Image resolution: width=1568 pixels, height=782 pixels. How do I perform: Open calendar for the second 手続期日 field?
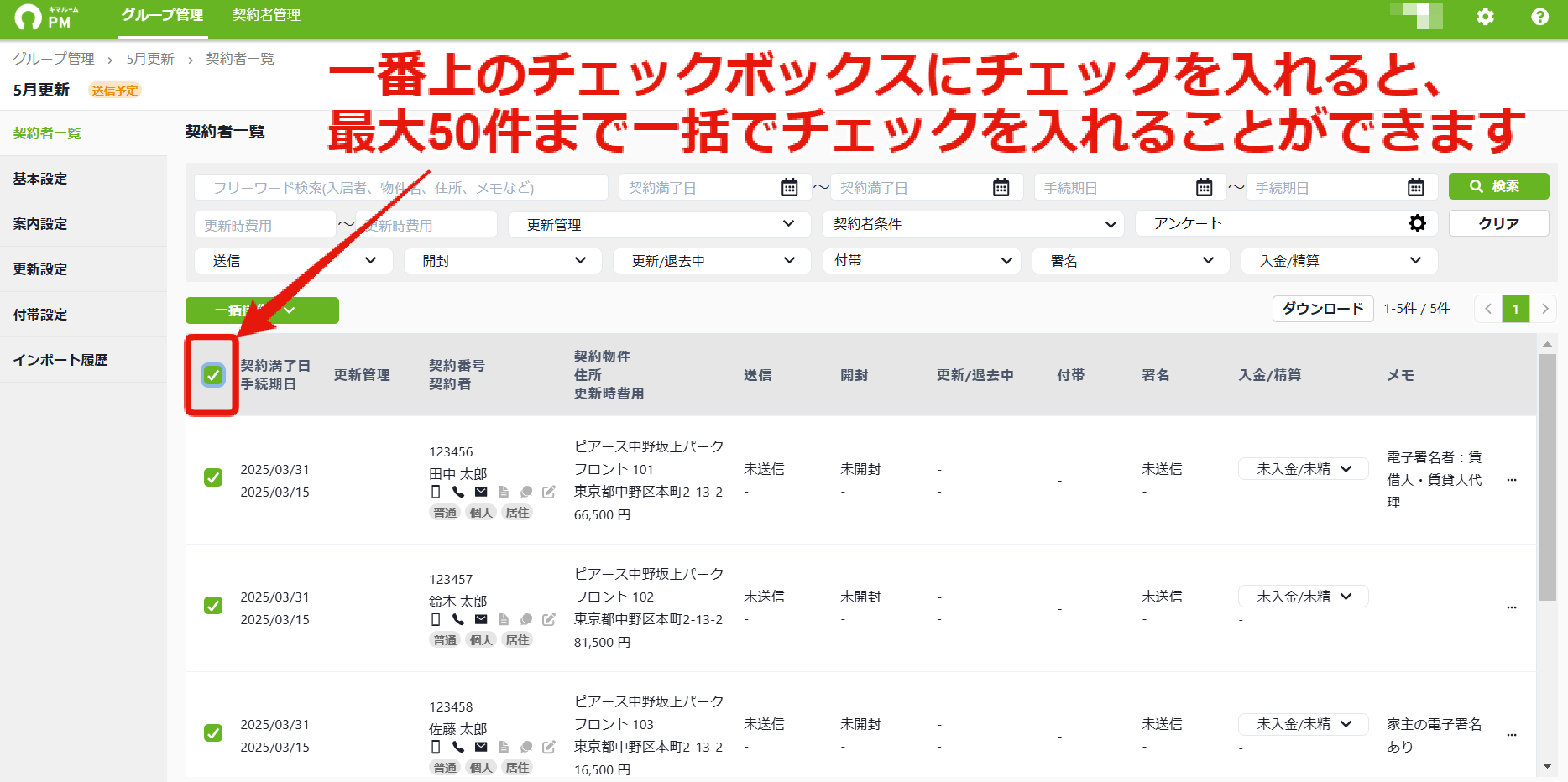click(x=1415, y=187)
